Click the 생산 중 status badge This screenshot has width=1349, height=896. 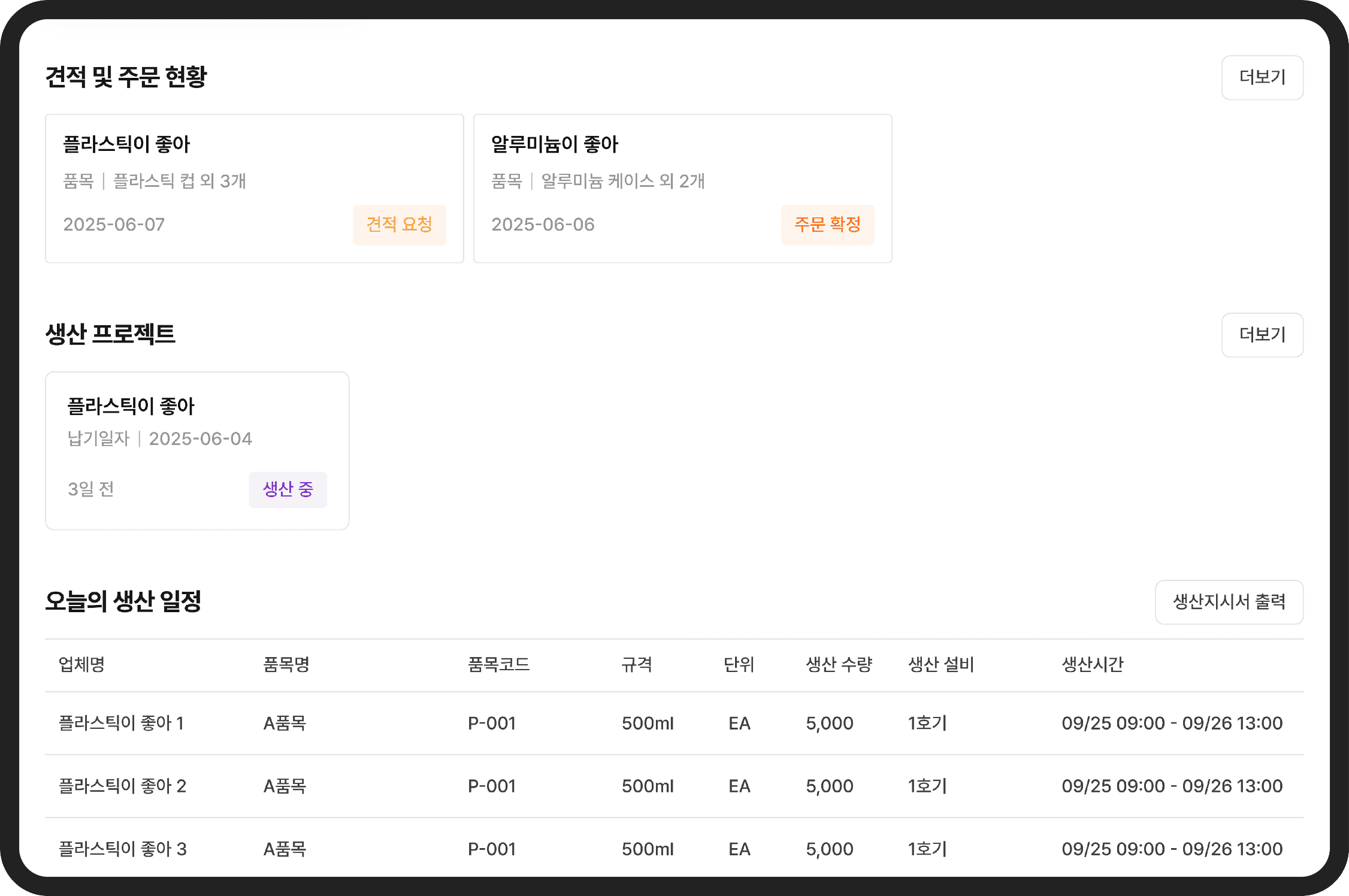288,489
